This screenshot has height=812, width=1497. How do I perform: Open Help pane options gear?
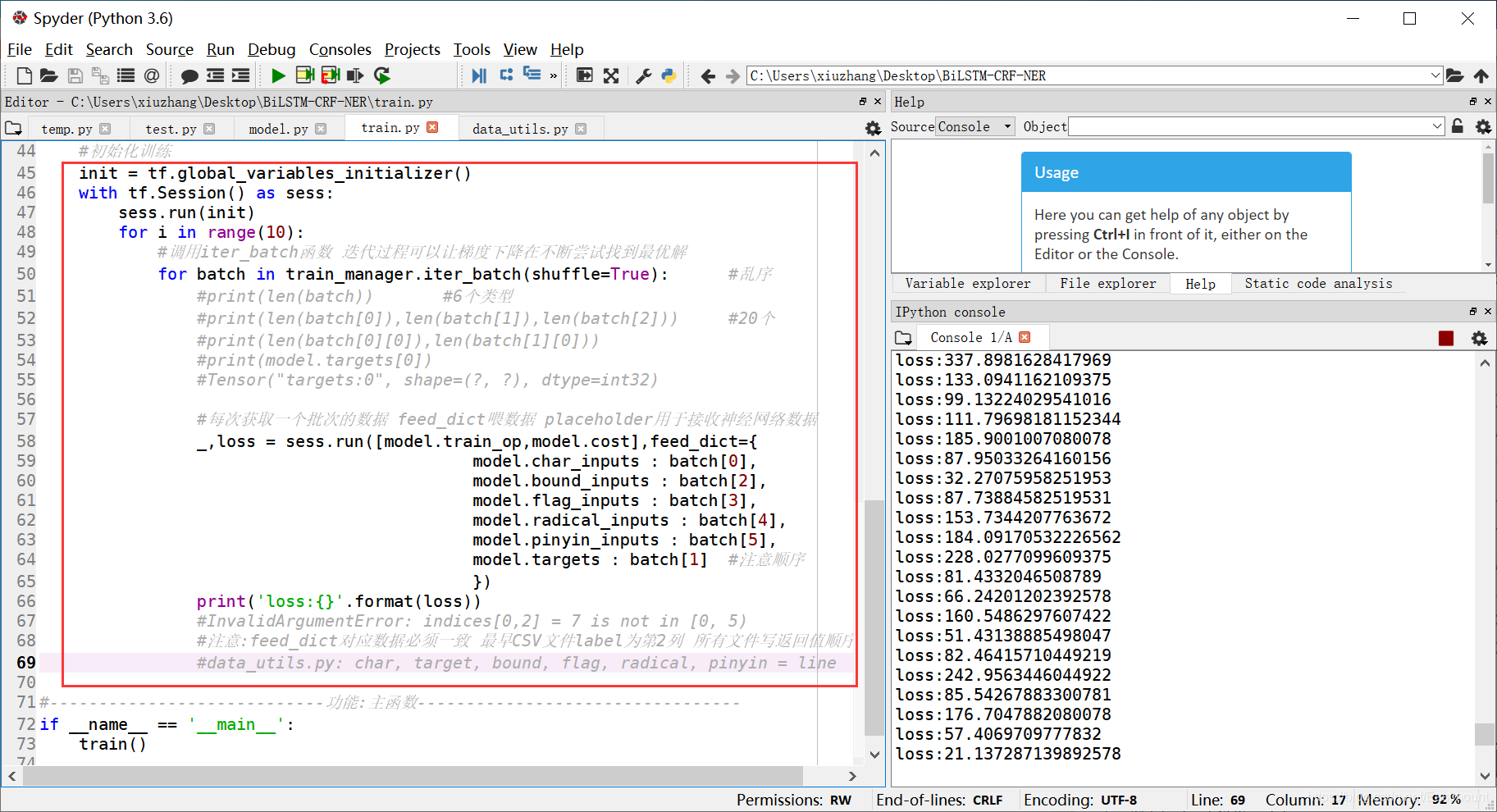(1483, 126)
